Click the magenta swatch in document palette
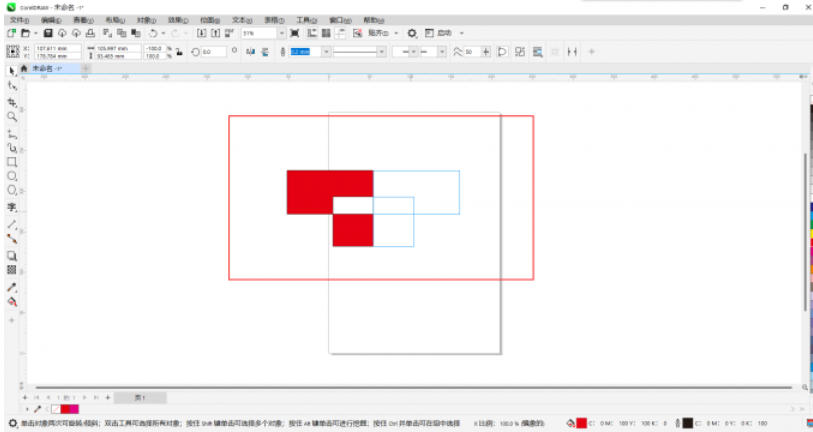 point(74,409)
